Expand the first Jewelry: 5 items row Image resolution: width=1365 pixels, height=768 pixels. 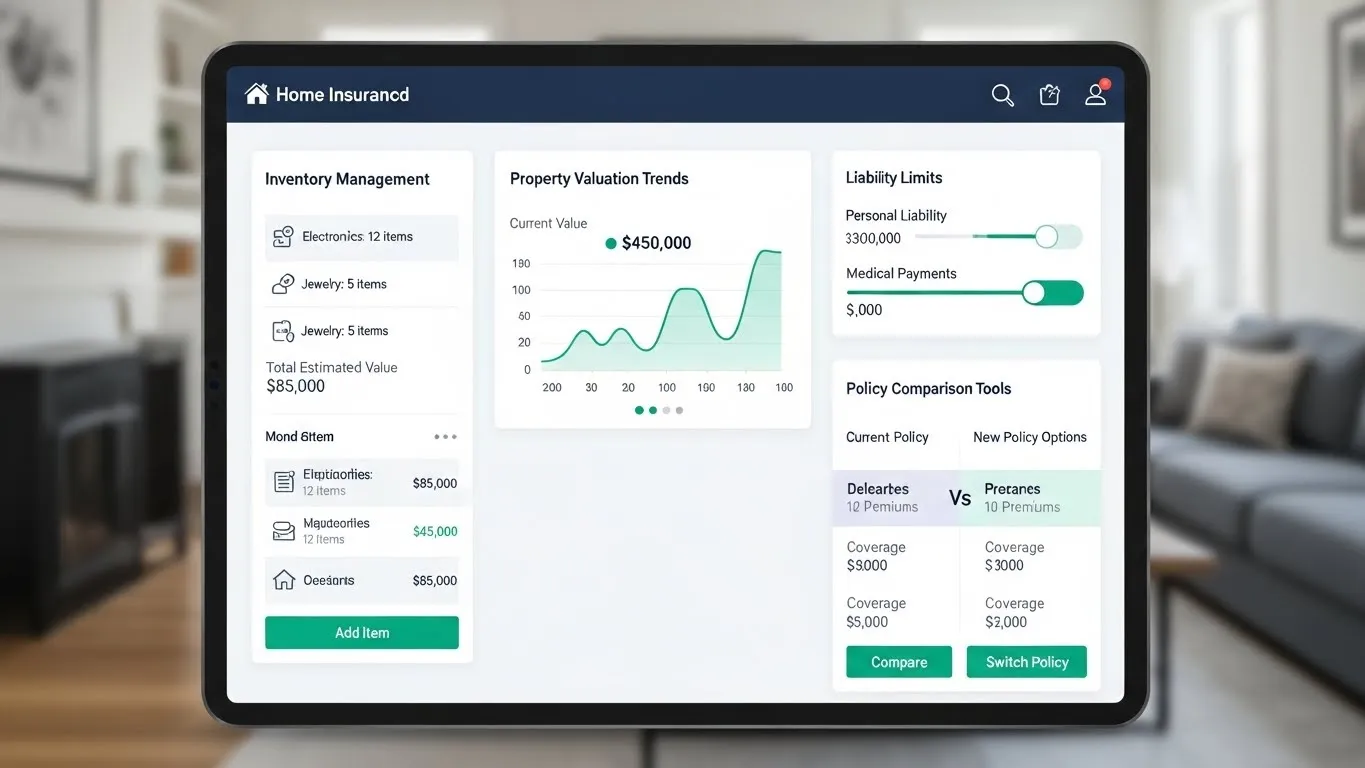(x=361, y=284)
